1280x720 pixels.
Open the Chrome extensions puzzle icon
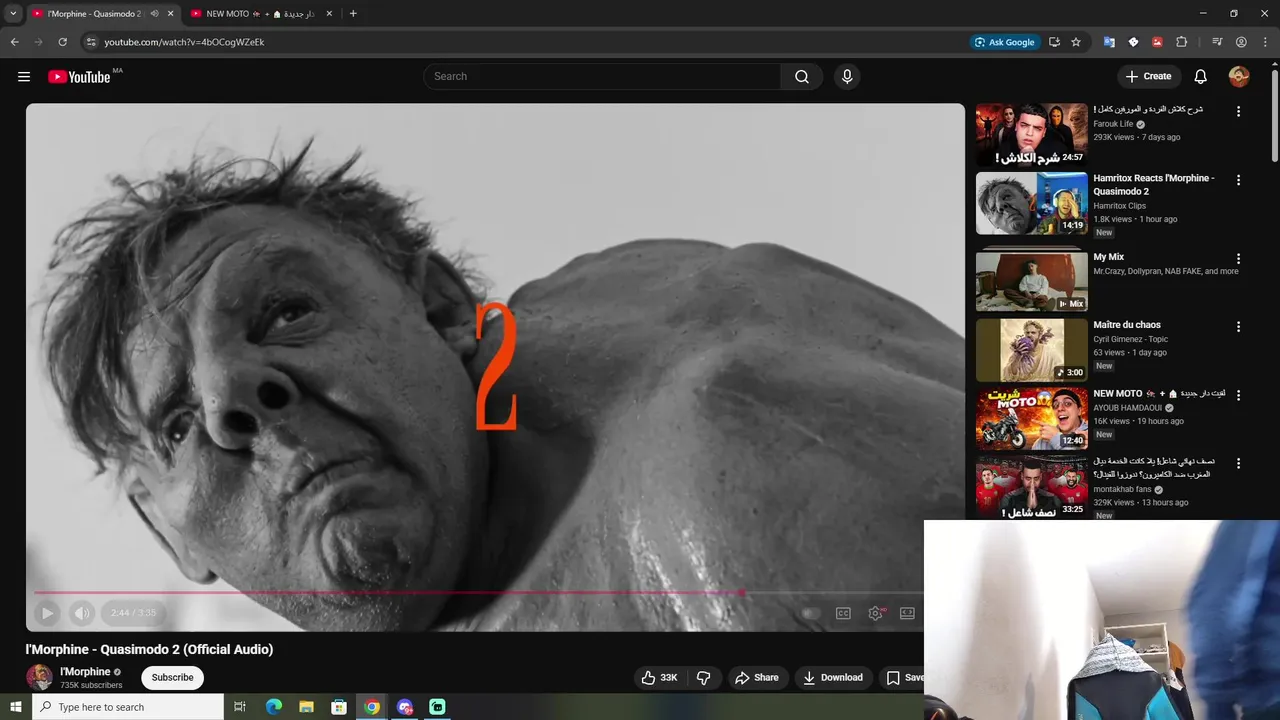(x=1181, y=42)
